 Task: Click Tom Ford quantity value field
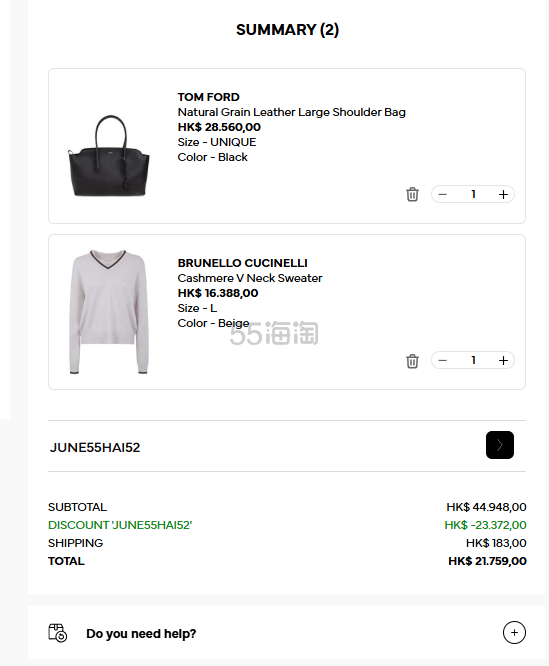tap(473, 194)
